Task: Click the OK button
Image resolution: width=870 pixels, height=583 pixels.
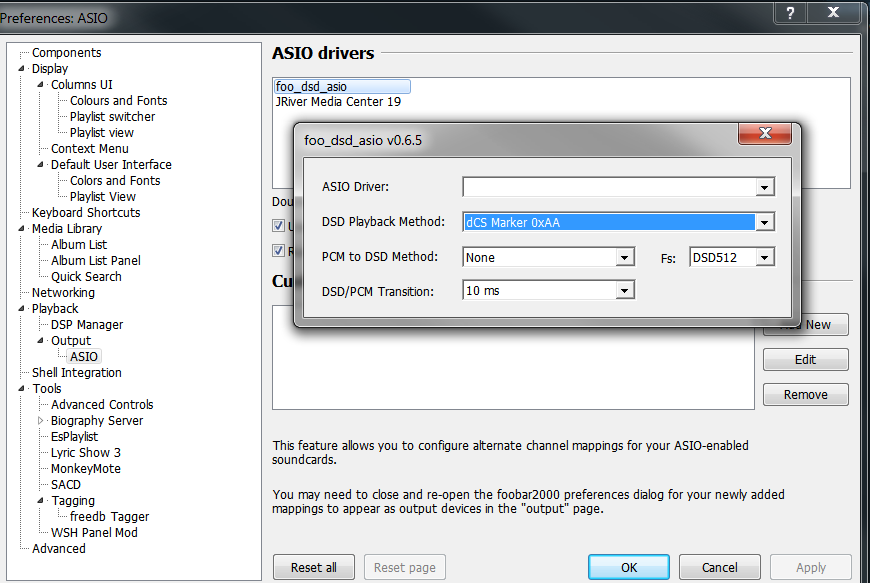Action: tap(629, 567)
